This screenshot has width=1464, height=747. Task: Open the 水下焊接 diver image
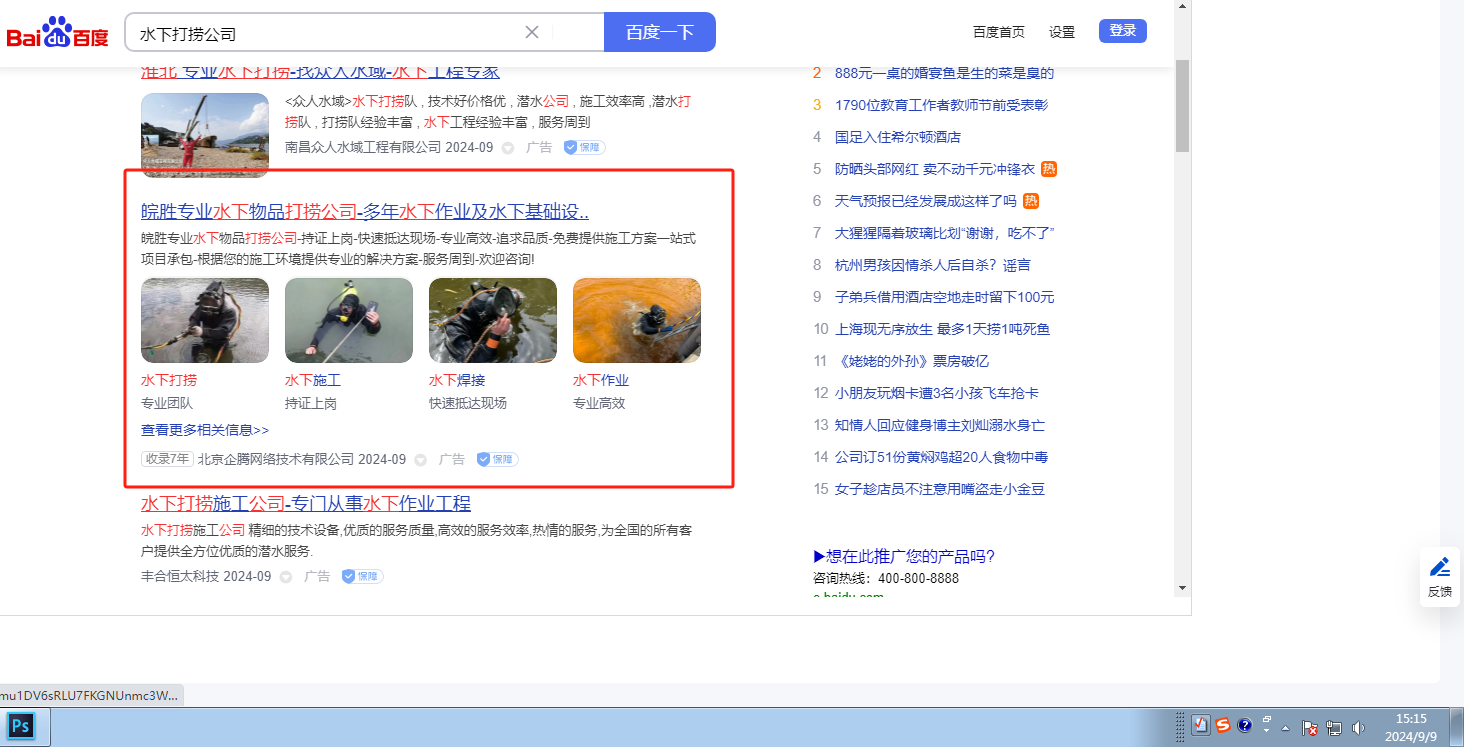(493, 320)
